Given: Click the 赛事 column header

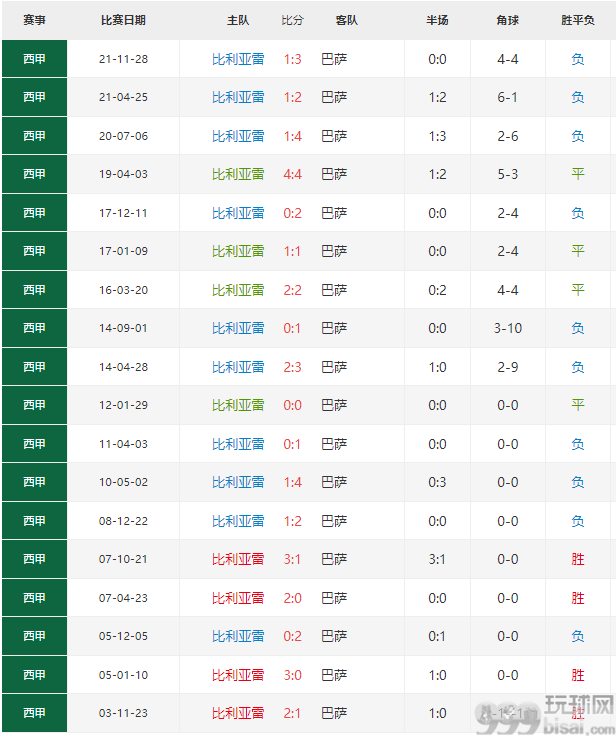Looking at the screenshot, I should tap(34, 20).
